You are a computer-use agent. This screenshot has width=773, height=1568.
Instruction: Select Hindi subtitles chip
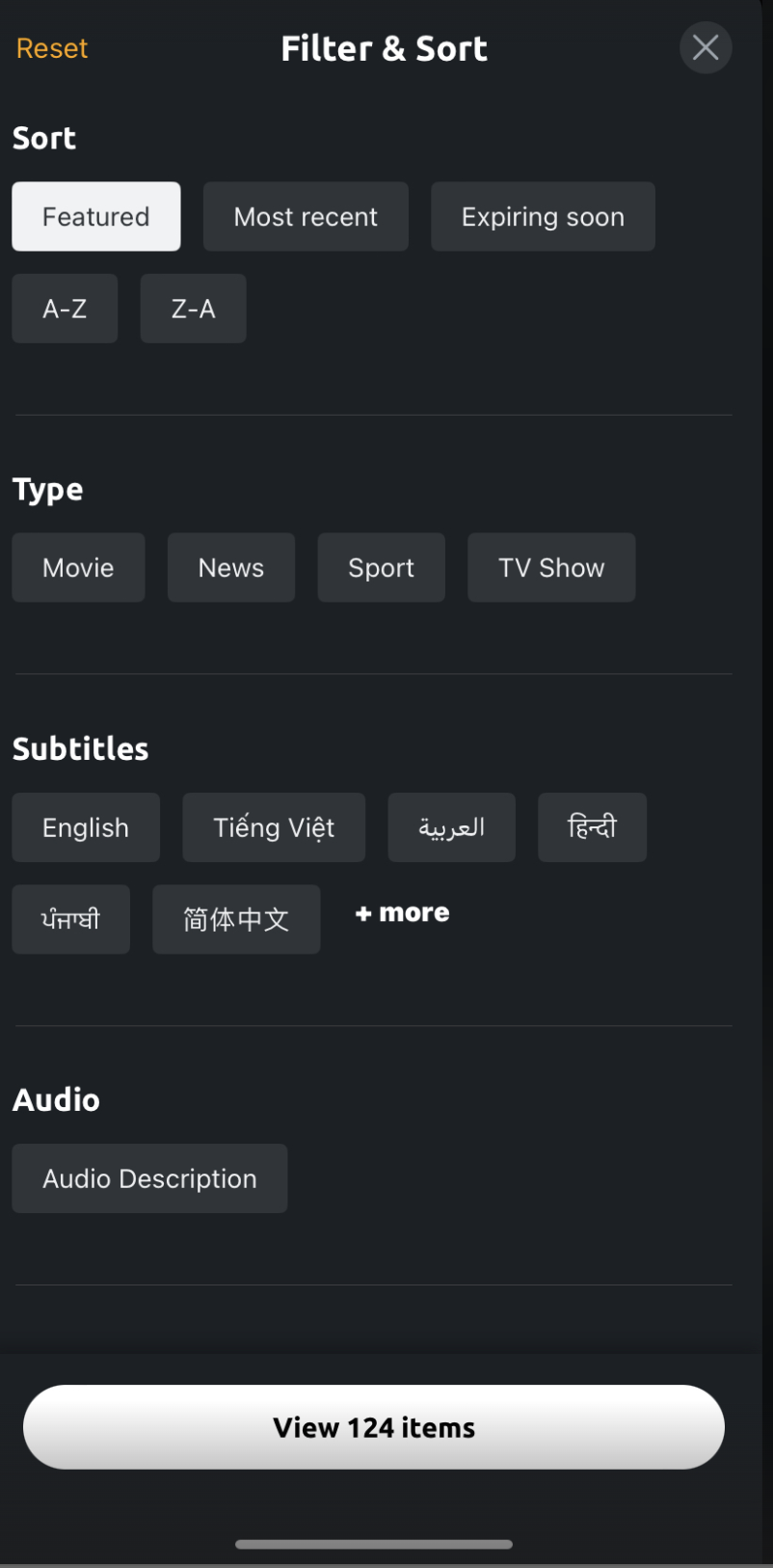pyautogui.click(x=592, y=827)
